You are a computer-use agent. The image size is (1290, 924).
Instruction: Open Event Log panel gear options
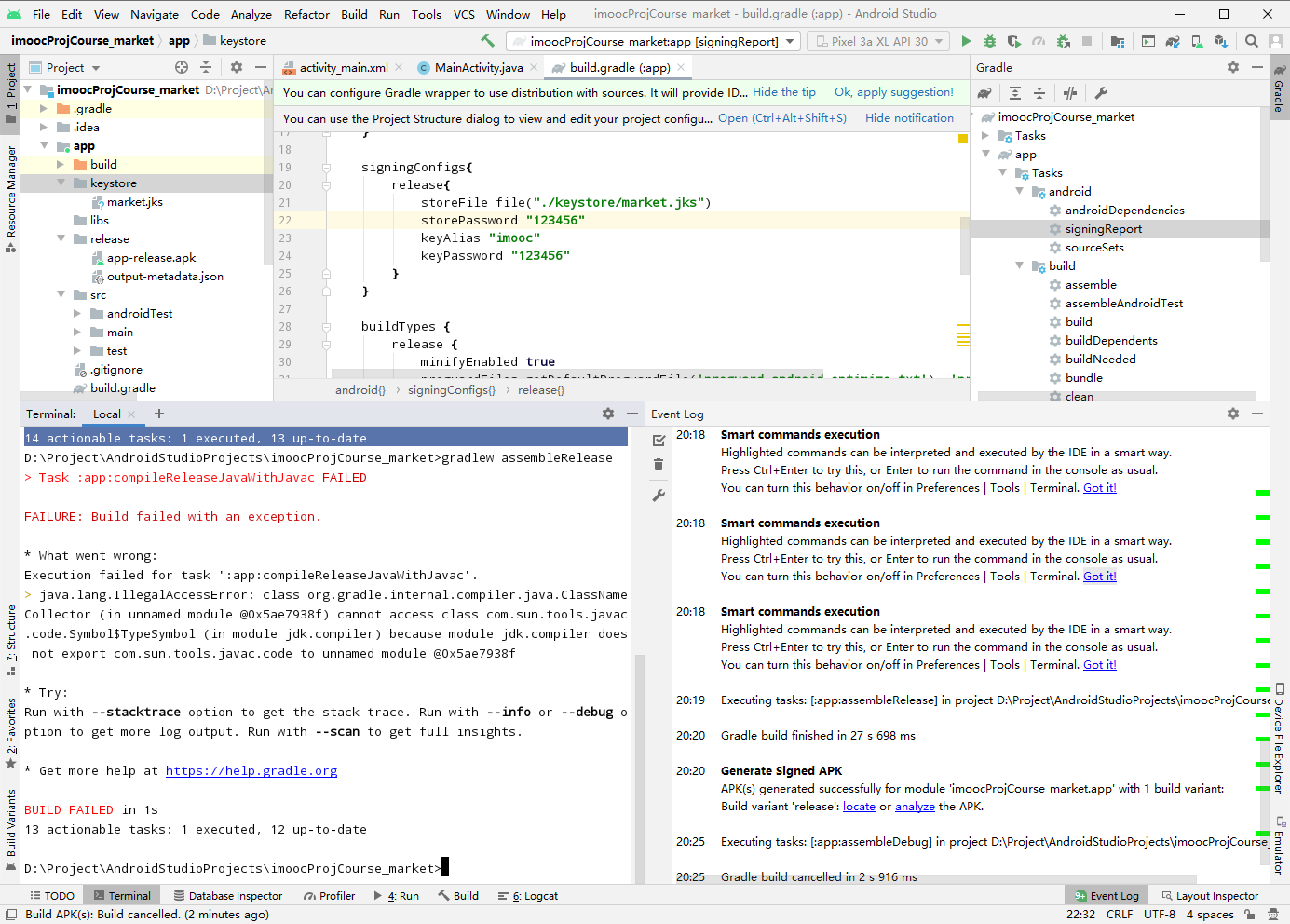point(1233,414)
